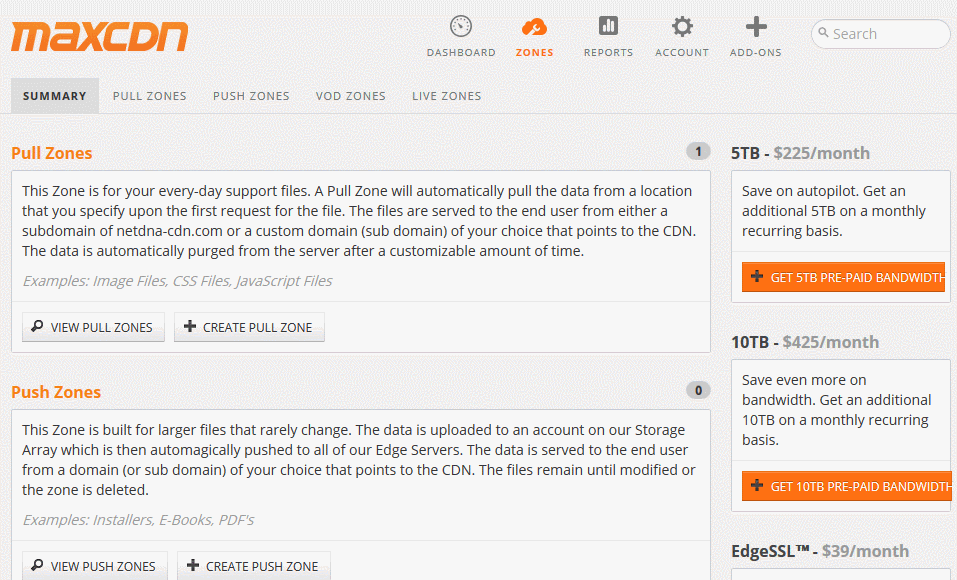Screen dimensions: 957x580
Task: Click the Add-Ons plus icon
Action: point(756,27)
